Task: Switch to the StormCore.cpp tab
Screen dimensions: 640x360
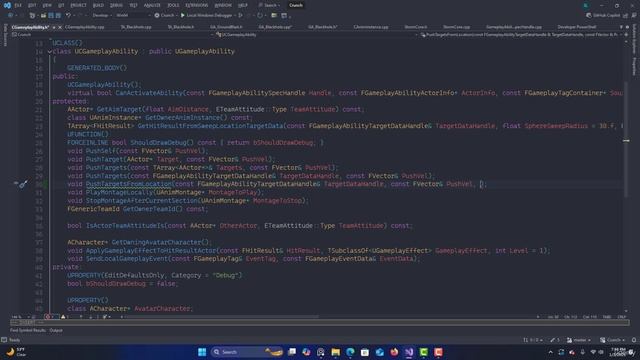Action: pyautogui.click(x=456, y=27)
